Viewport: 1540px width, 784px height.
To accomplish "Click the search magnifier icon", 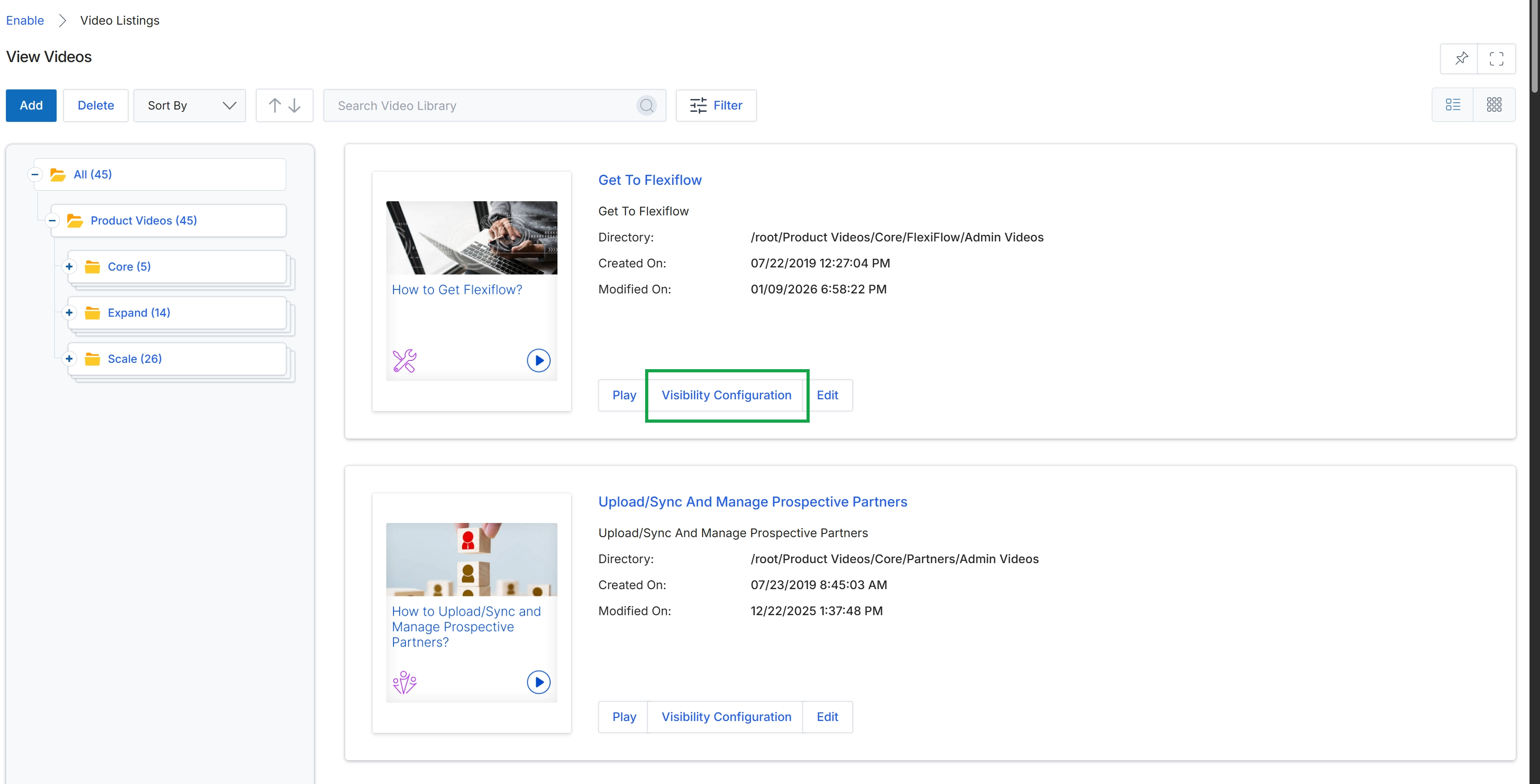I will (x=646, y=106).
